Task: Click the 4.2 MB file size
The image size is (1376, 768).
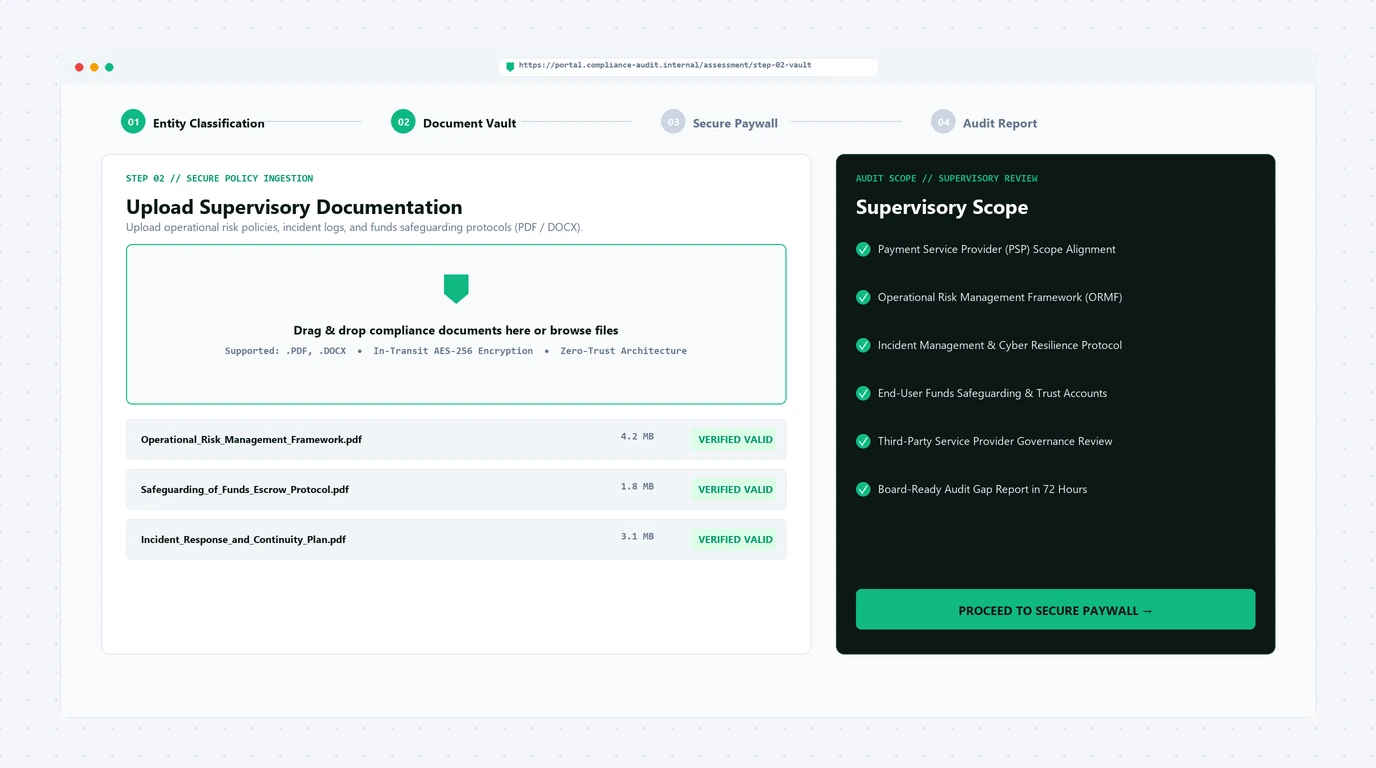Action: [637, 437]
